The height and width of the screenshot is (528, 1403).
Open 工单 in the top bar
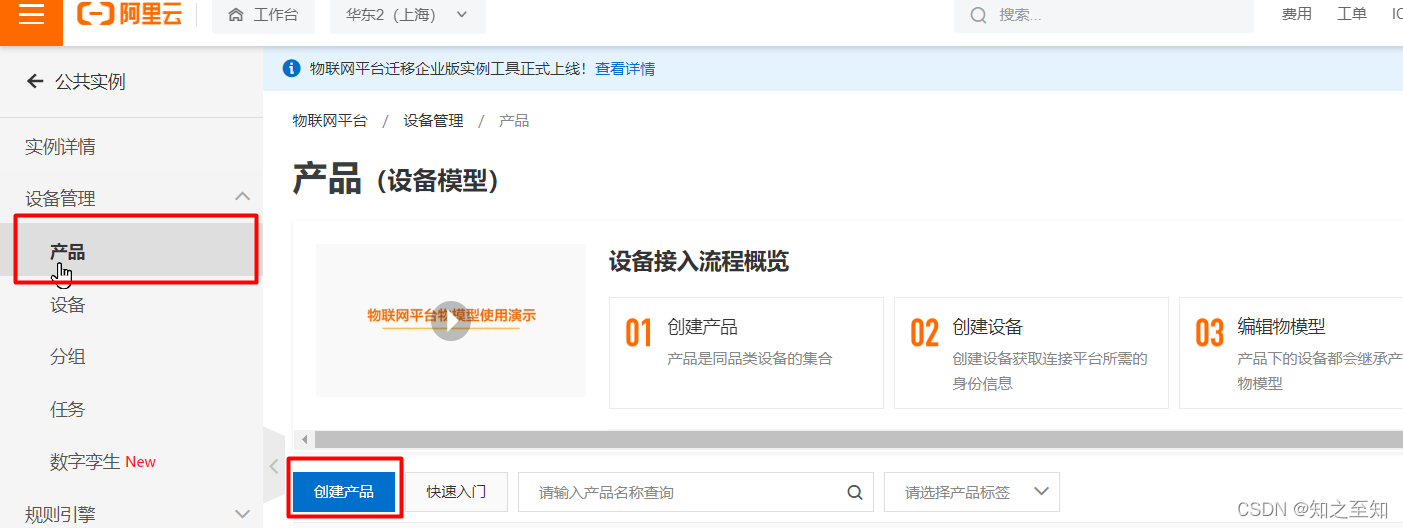click(1352, 14)
